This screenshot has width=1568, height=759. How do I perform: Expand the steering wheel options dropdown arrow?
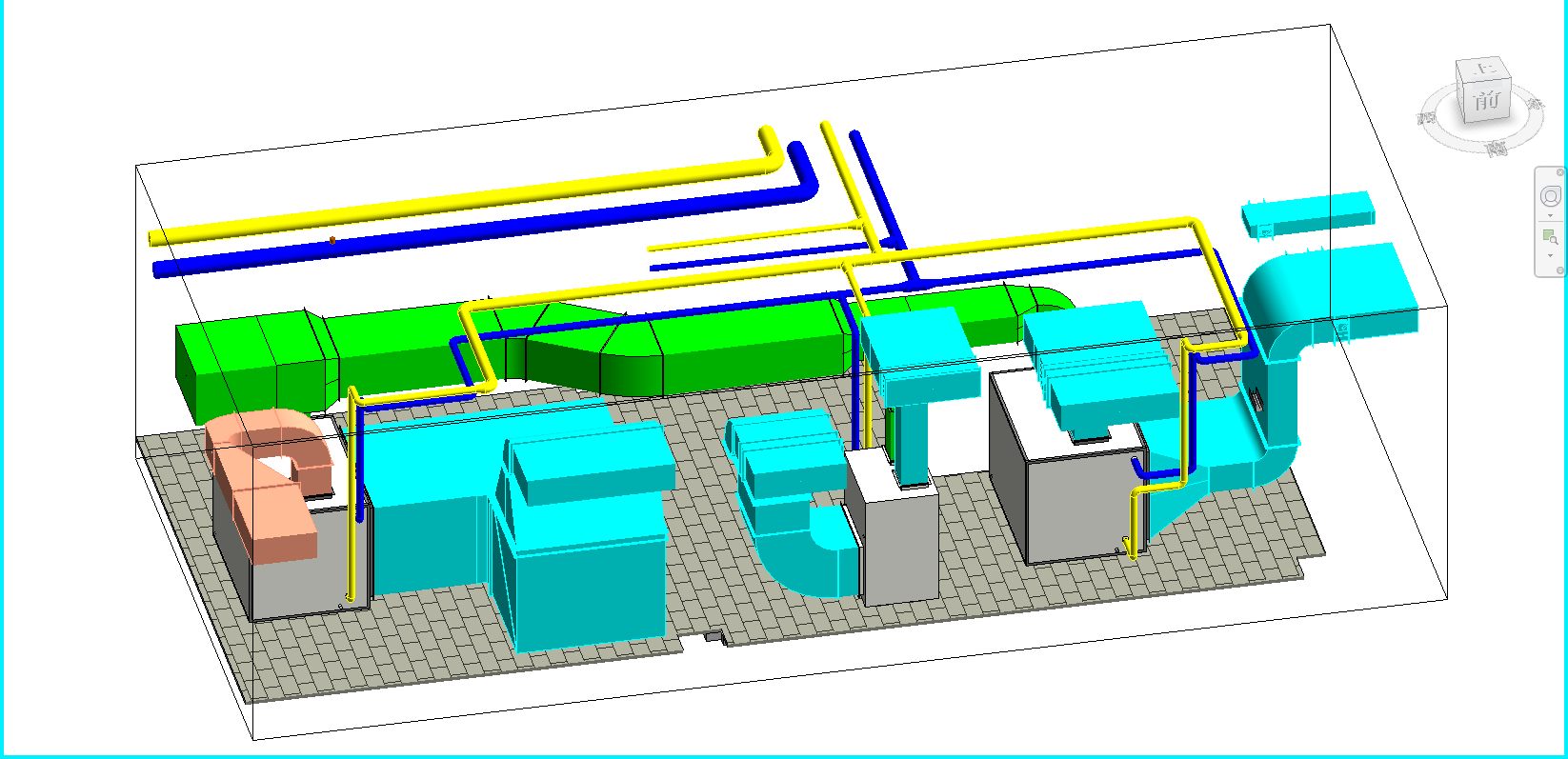[x=1550, y=216]
